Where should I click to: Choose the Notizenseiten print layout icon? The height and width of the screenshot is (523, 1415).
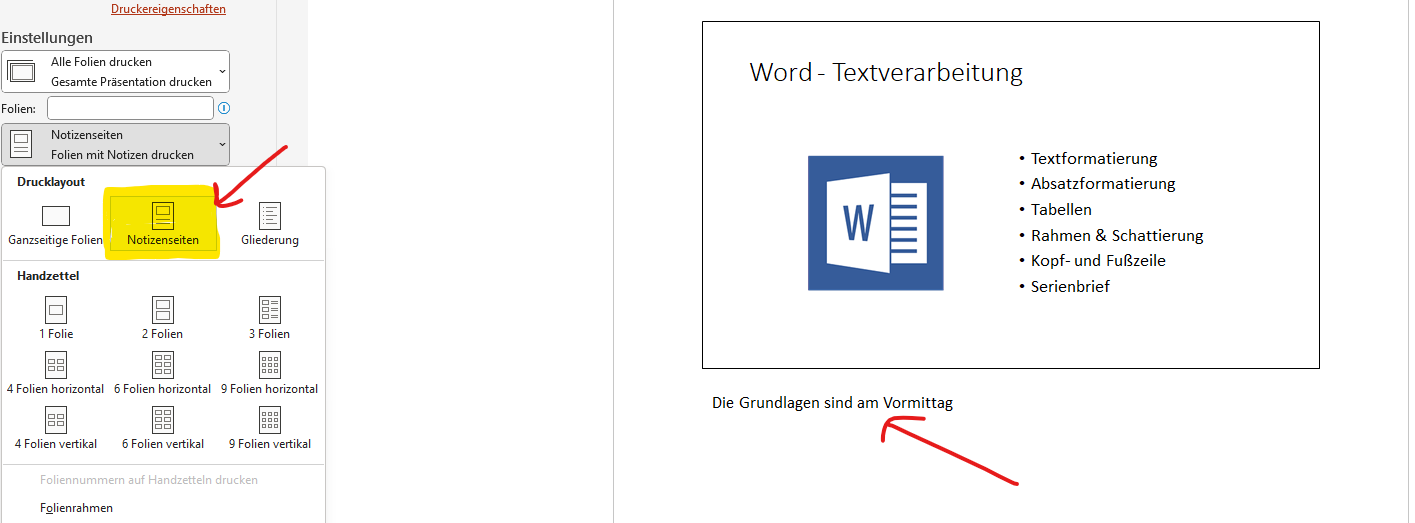[x=163, y=216]
